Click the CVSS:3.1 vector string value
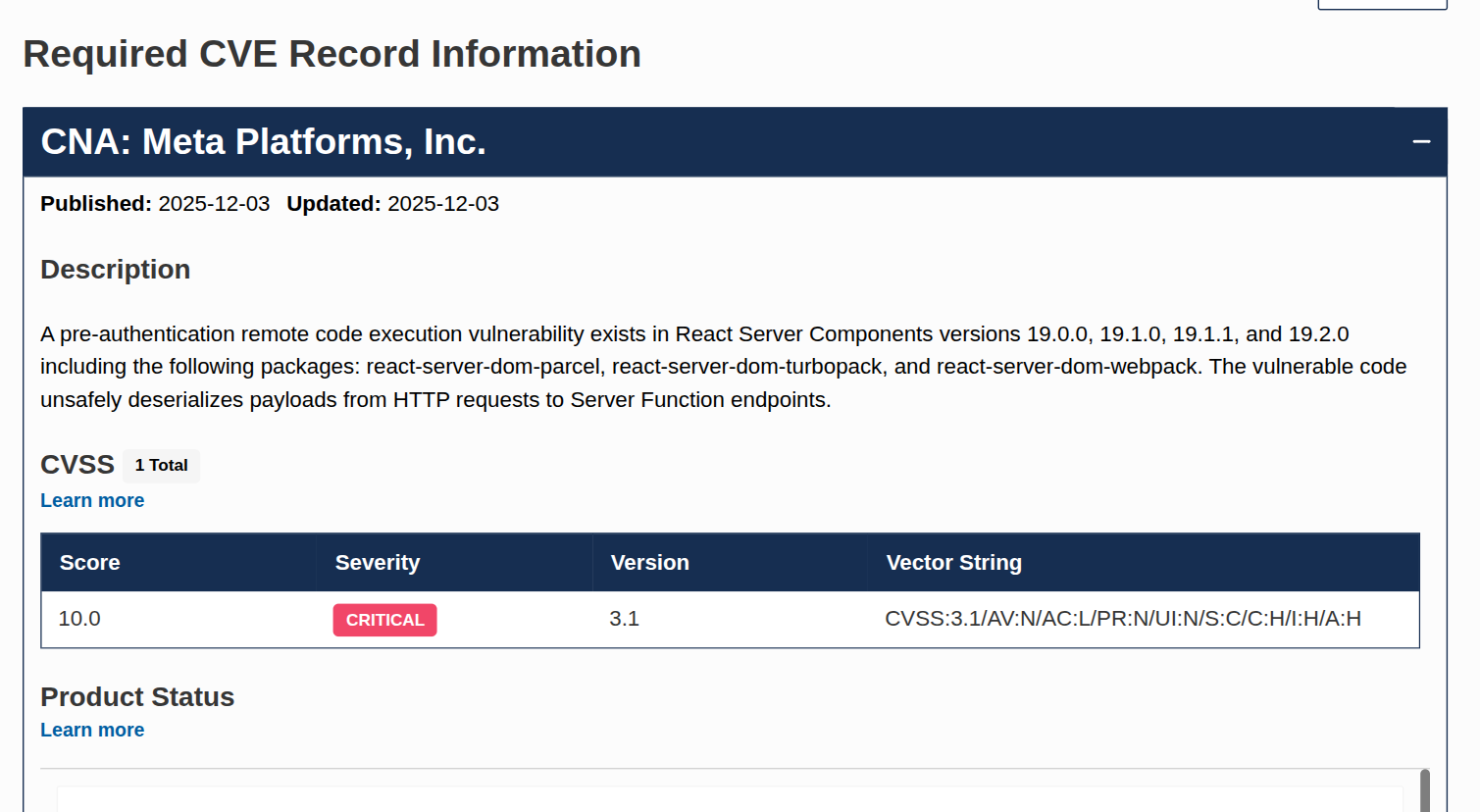The width and height of the screenshot is (1480, 812). click(1122, 619)
